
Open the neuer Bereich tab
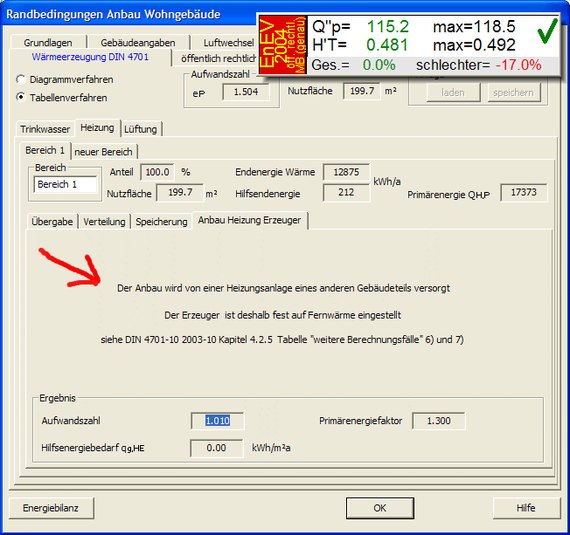pos(104,152)
